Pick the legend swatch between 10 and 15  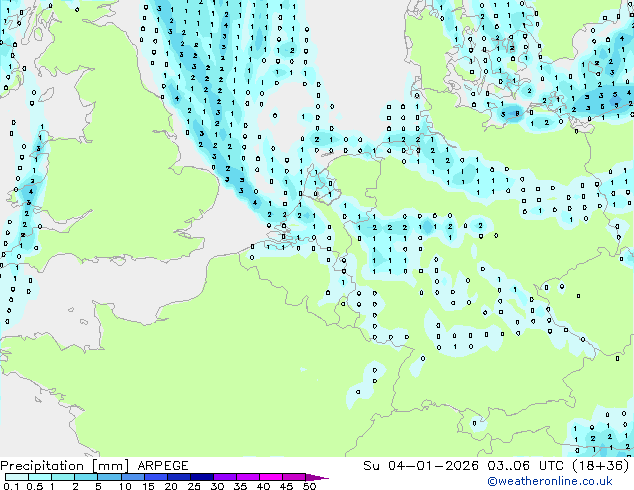133,477
